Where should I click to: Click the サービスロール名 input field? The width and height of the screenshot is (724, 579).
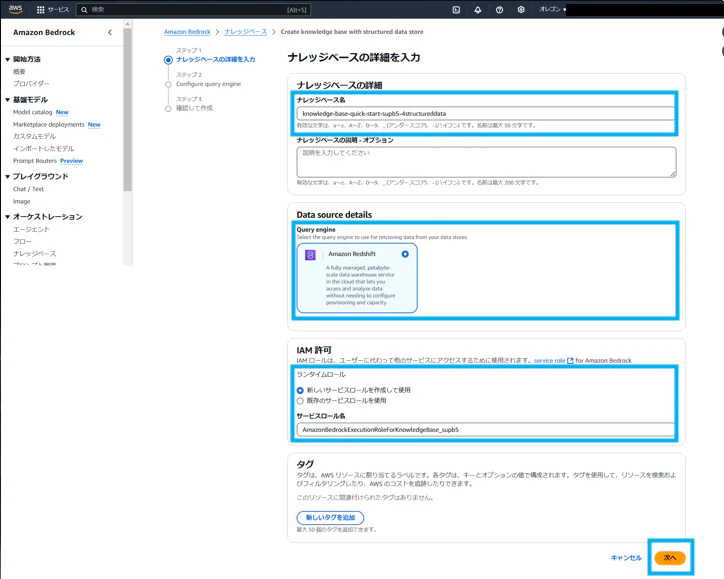[486, 429]
